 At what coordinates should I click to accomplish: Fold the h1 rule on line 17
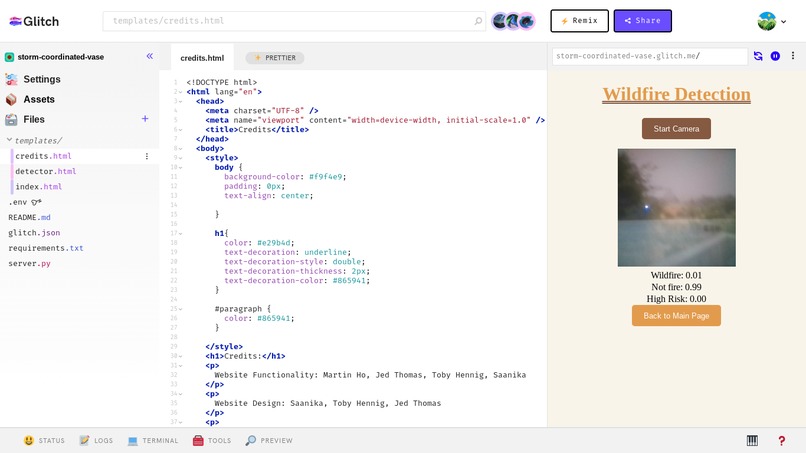pos(180,233)
